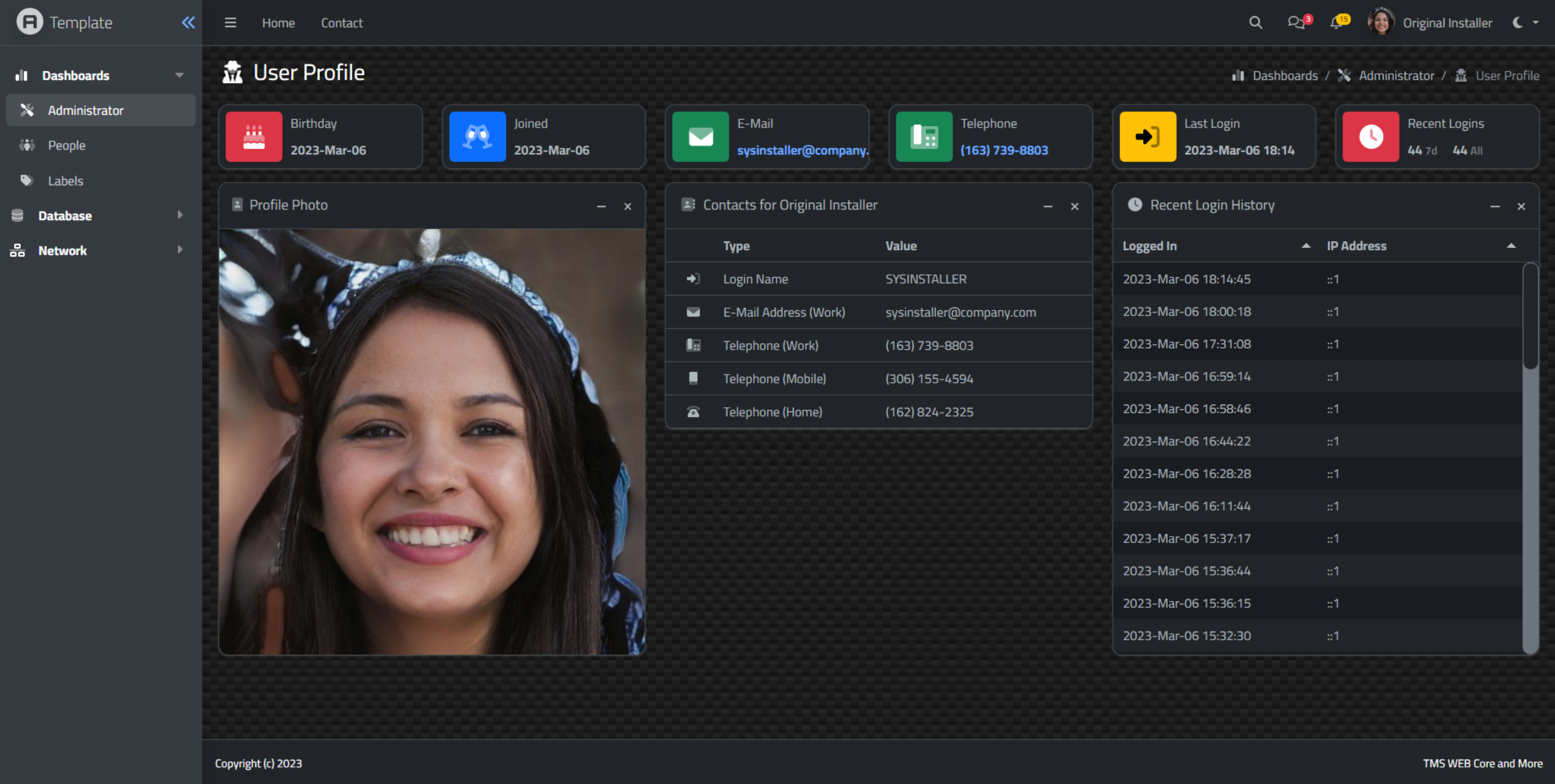Open the Home menu item
This screenshot has width=1555, height=784.
tap(278, 22)
